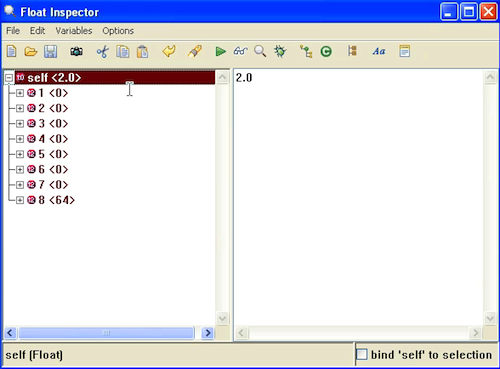This screenshot has width=500, height=369.
Task: Expand tree node 6 <0>
Action: tap(20, 170)
